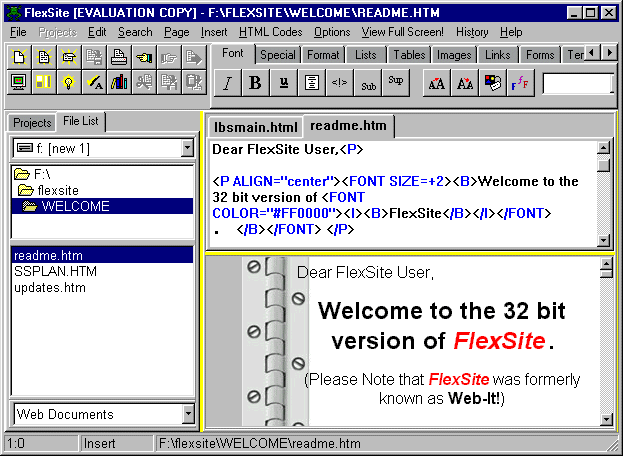Apply italic formatting with the I button
This screenshot has height=456, width=623.
[227, 83]
